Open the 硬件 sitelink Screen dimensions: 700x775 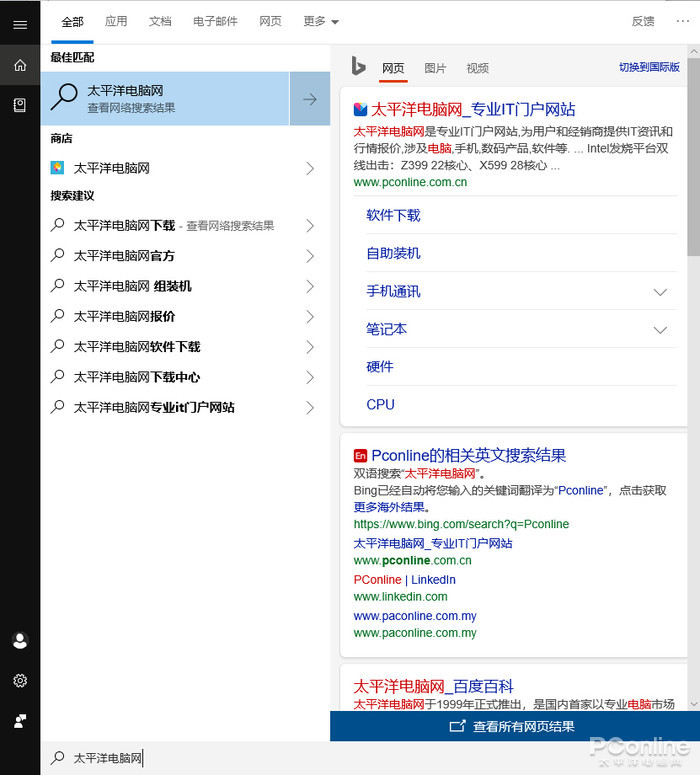click(380, 367)
